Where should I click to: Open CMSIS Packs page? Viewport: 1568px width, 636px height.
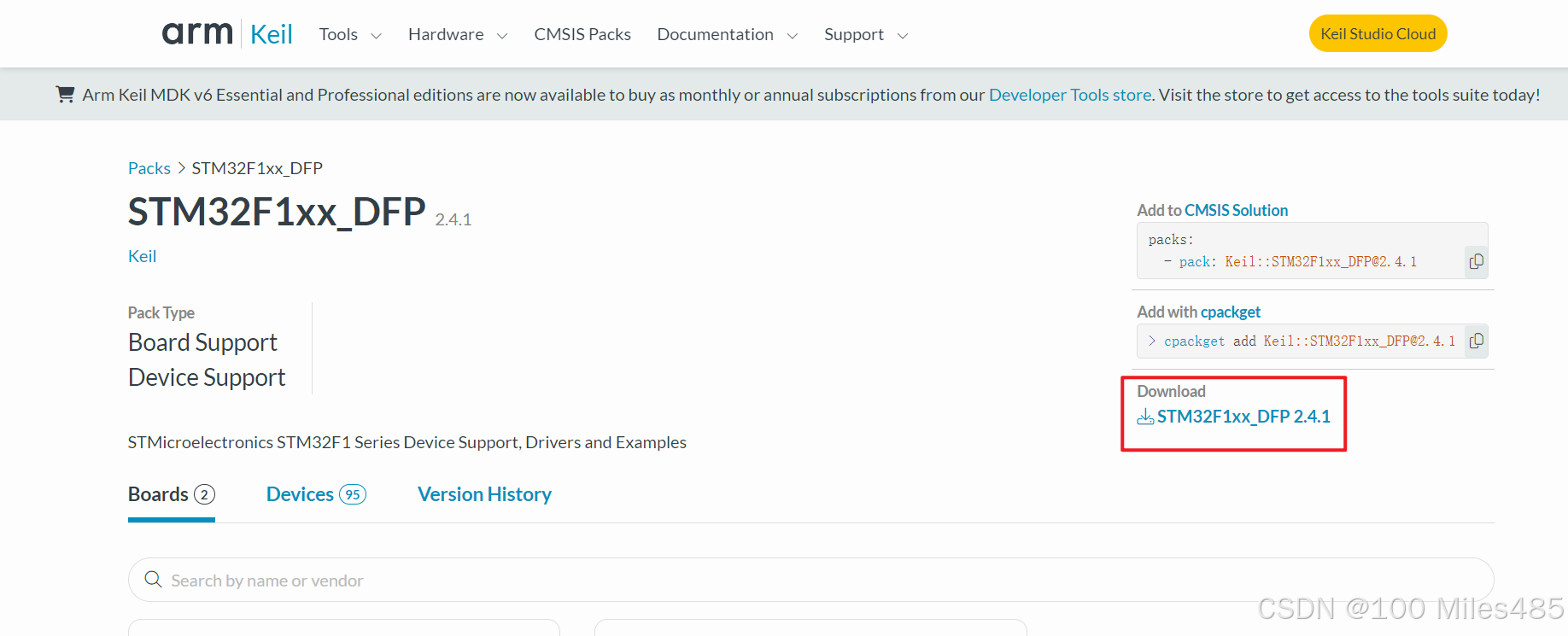click(582, 34)
